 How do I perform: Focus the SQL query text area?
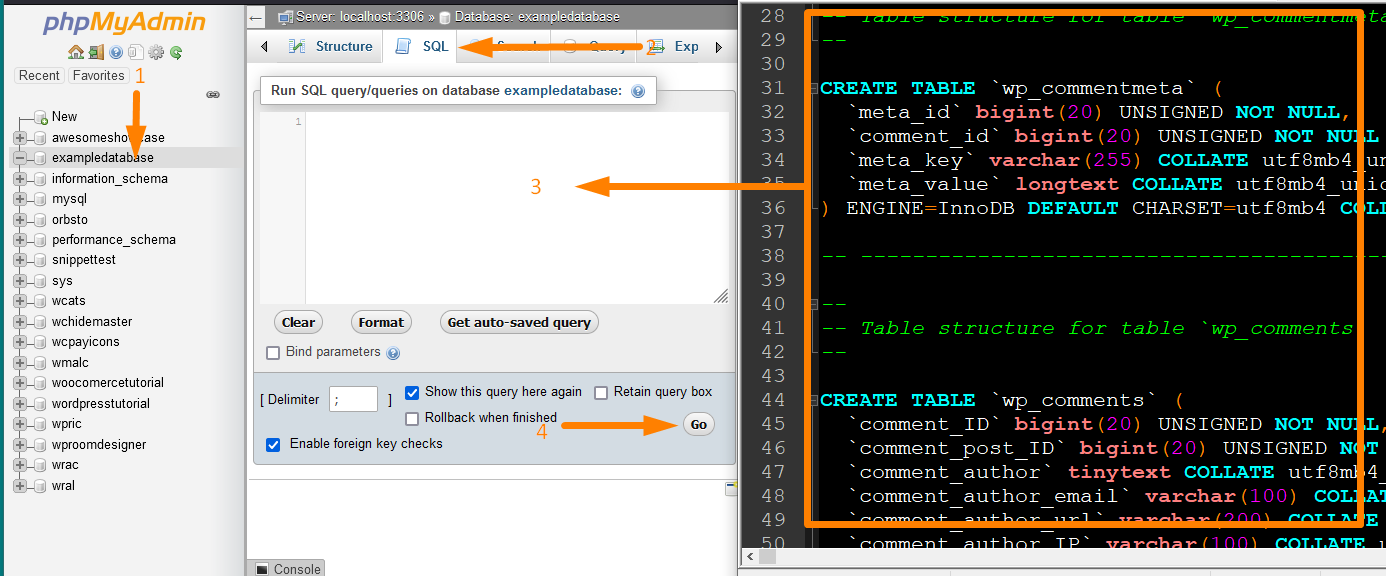click(495, 208)
